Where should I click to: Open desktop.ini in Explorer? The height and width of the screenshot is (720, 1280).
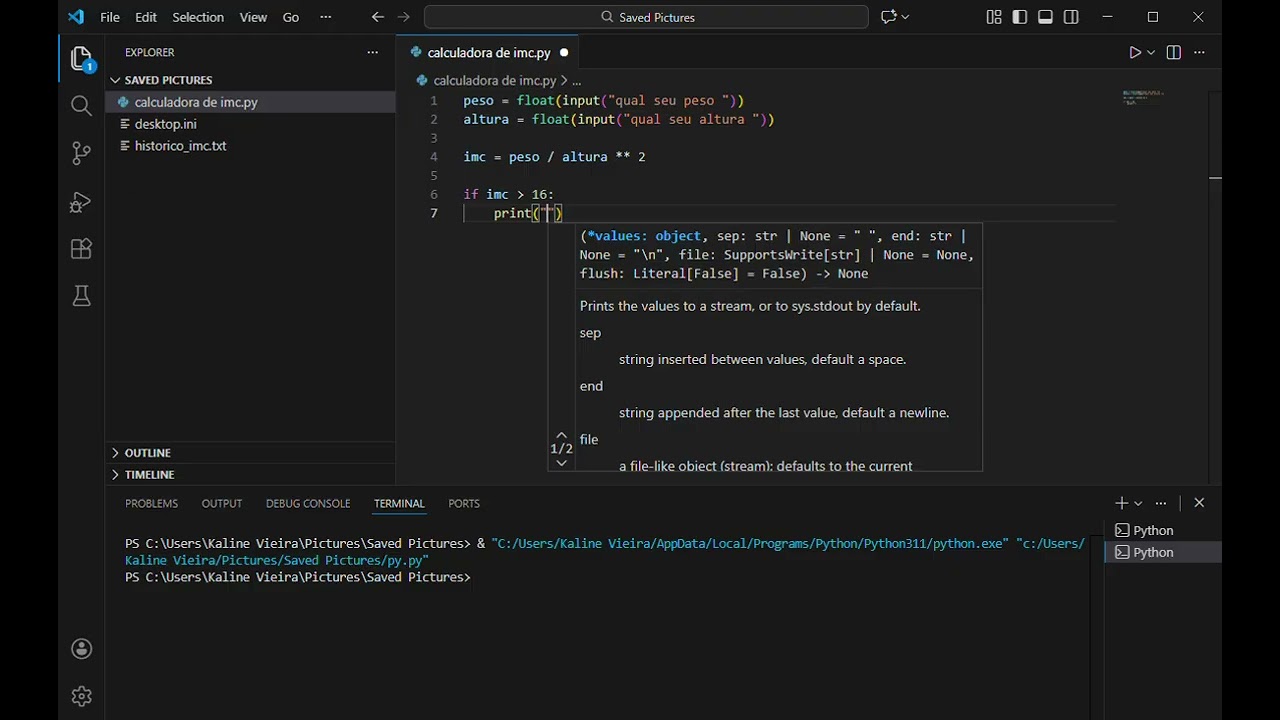point(250,124)
